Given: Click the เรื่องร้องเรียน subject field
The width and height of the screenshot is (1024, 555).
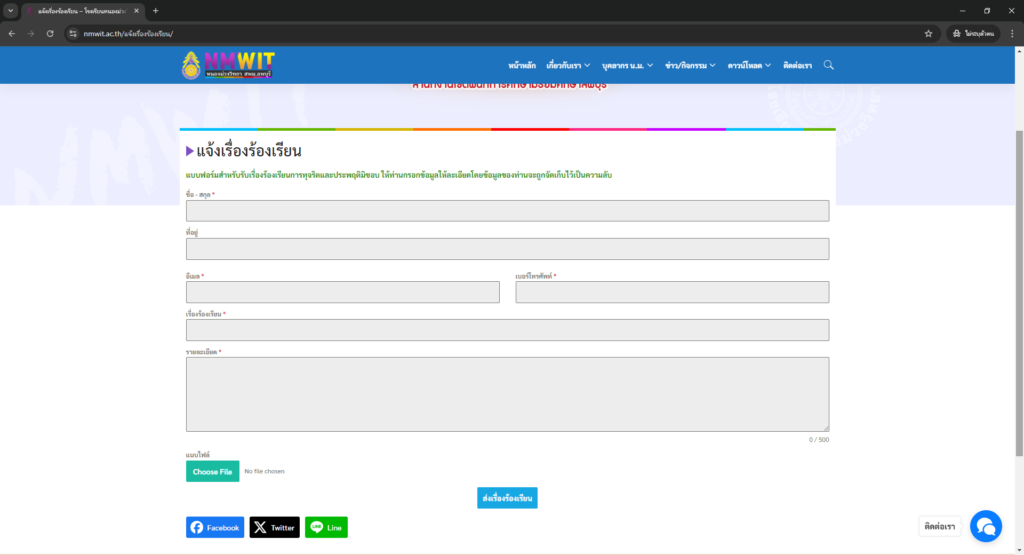Looking at the screenshot, I should pos(507,330).
